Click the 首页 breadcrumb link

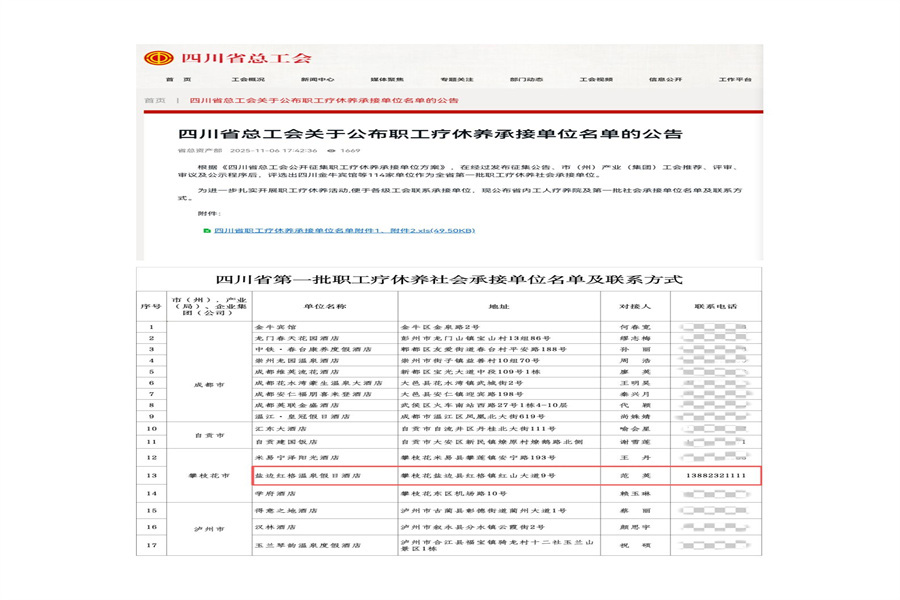tap(155, 100)
